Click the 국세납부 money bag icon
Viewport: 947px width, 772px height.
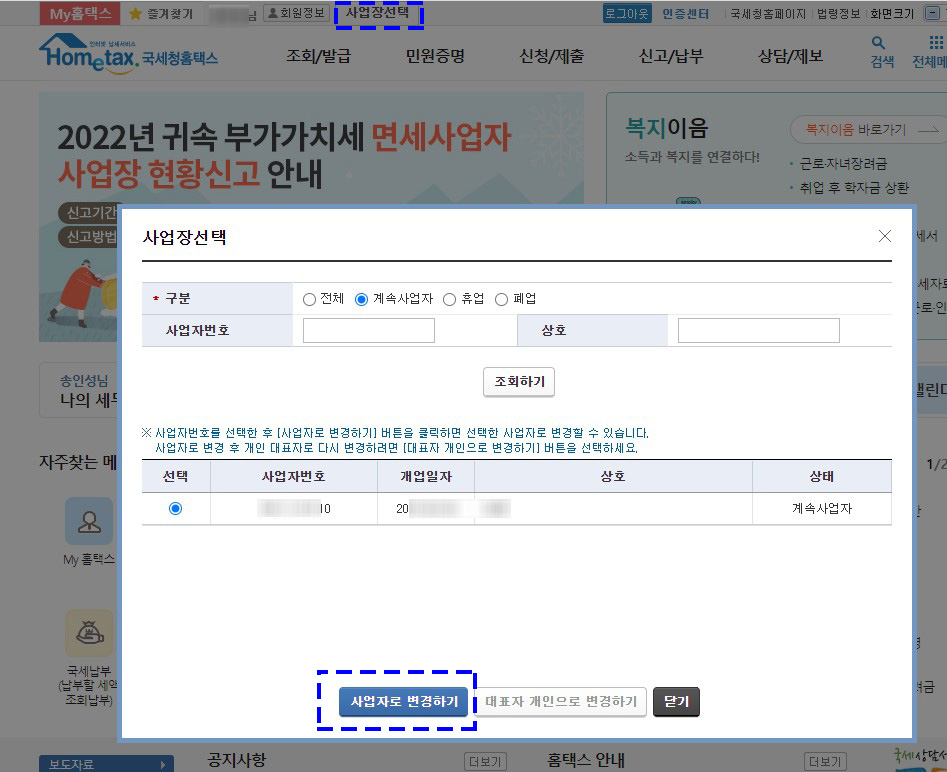[x=89, y=633]
